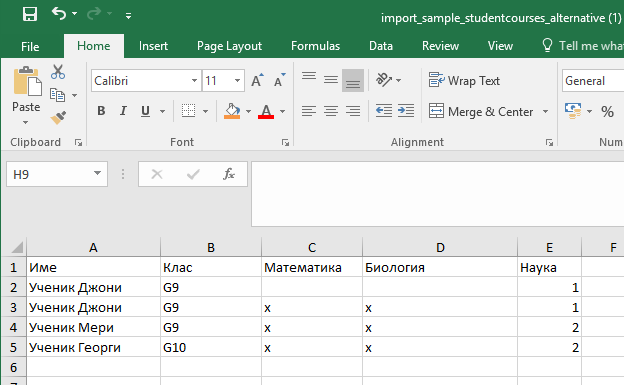
Task: Click the Increase Font Size icon
Action: point(257,80)
